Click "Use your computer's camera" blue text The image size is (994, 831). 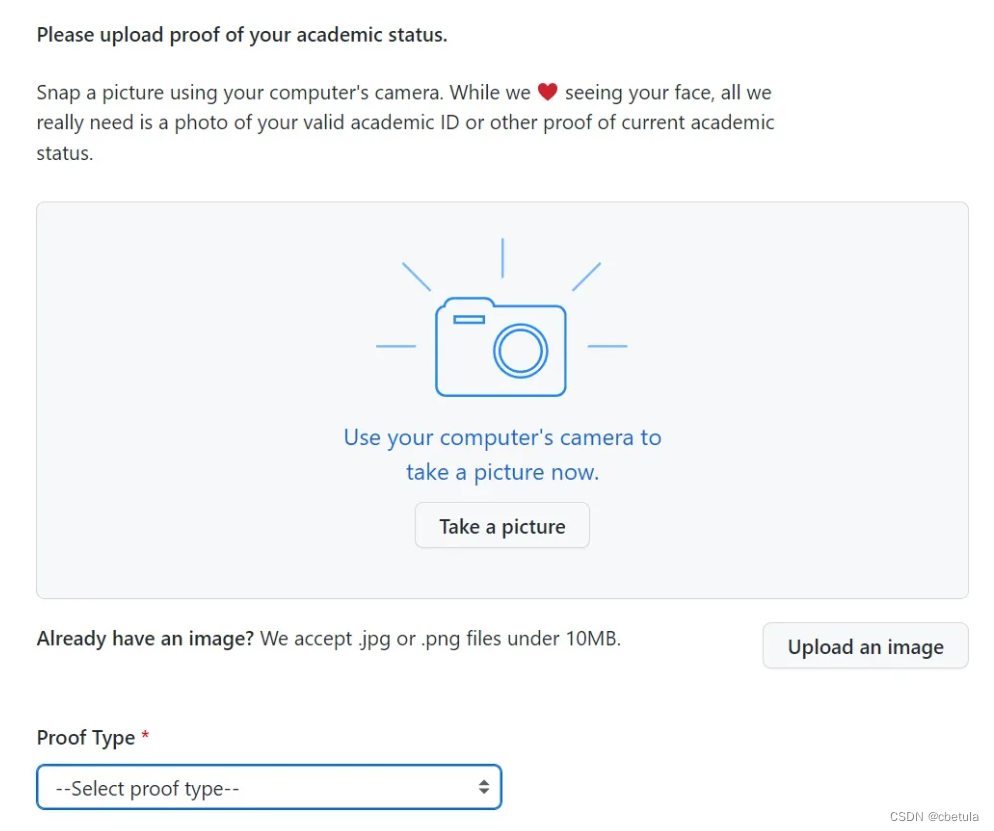click(x=502, y=438)
